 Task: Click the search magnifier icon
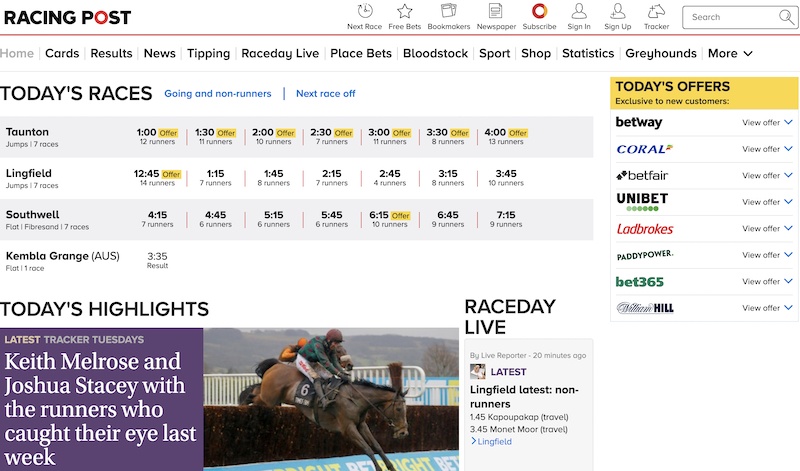(786, 17)
